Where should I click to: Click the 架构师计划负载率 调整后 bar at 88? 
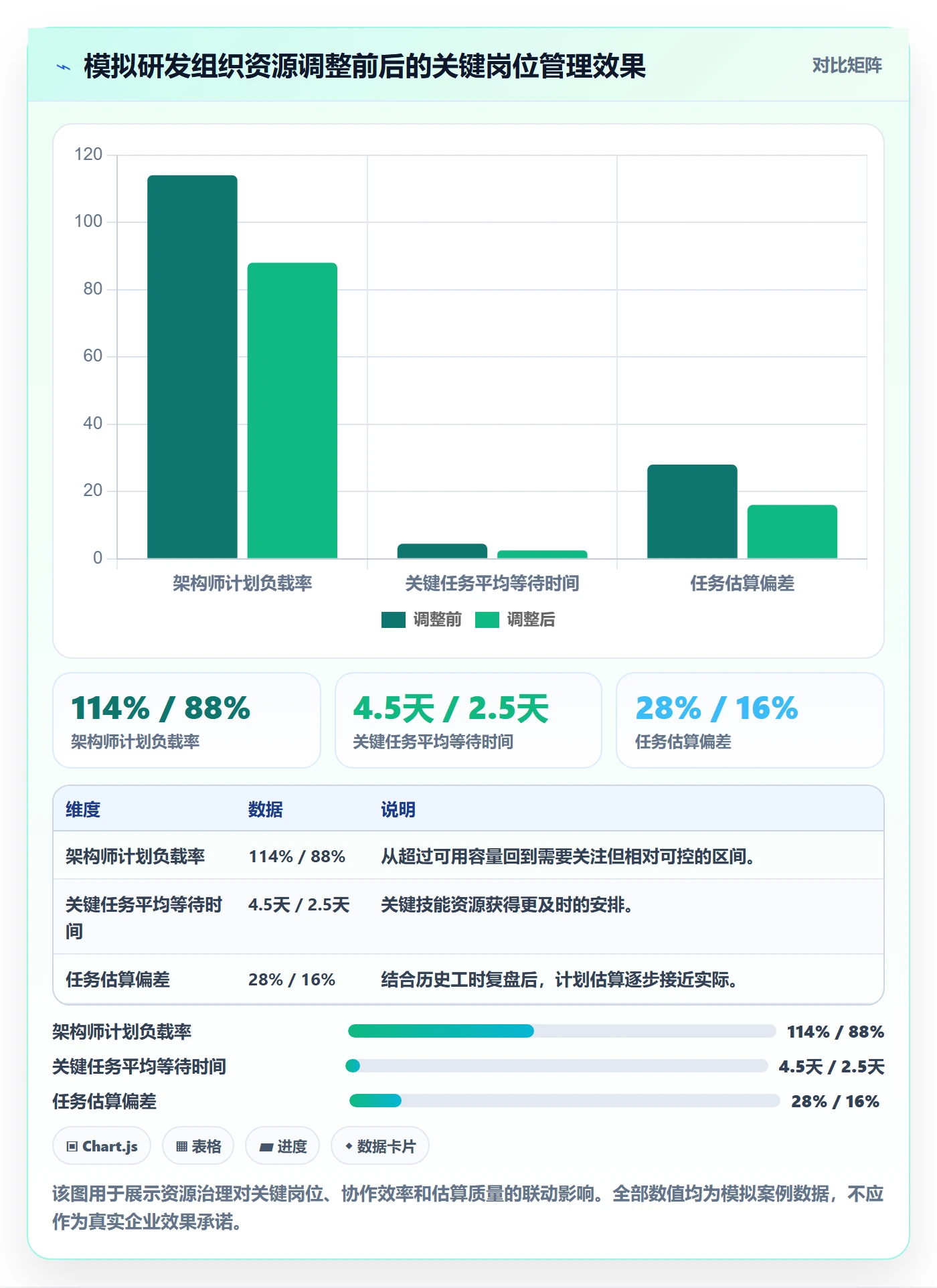(292, 410)
